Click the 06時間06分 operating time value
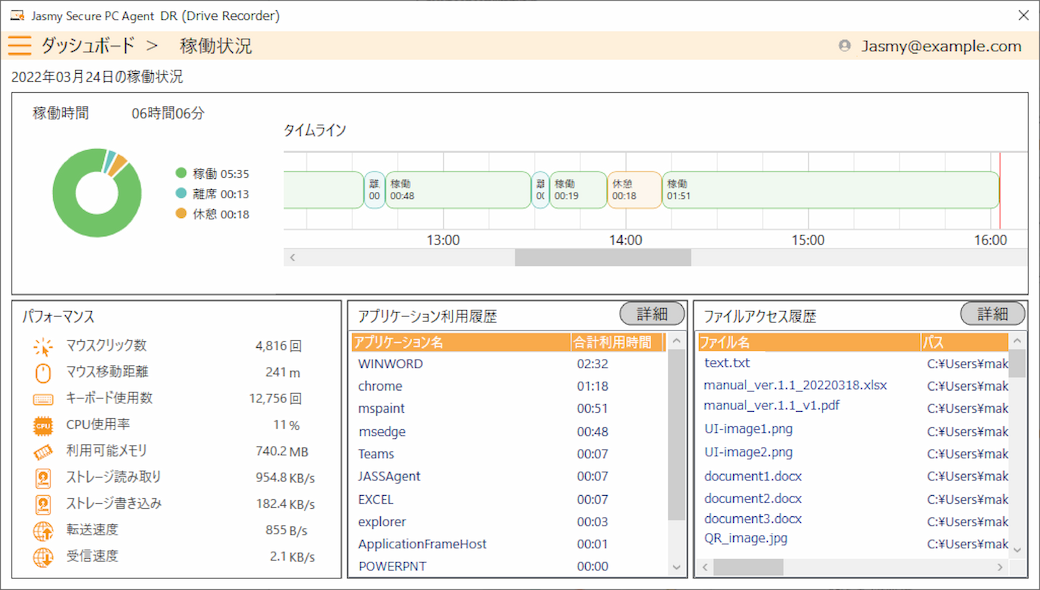Screen dimensions: 1040x590 (168, 113)
